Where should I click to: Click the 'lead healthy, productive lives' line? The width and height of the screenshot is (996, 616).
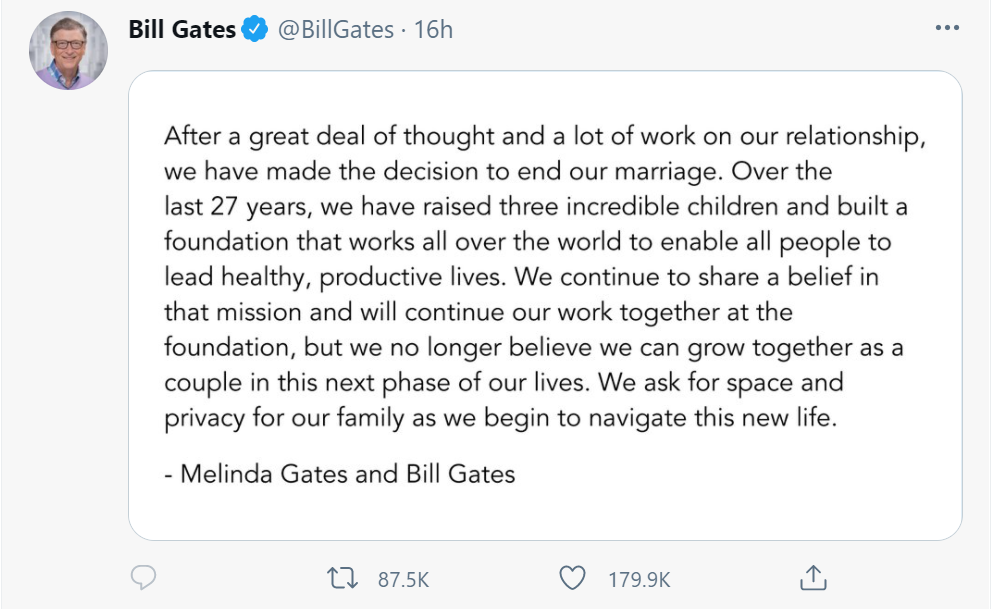522,278
